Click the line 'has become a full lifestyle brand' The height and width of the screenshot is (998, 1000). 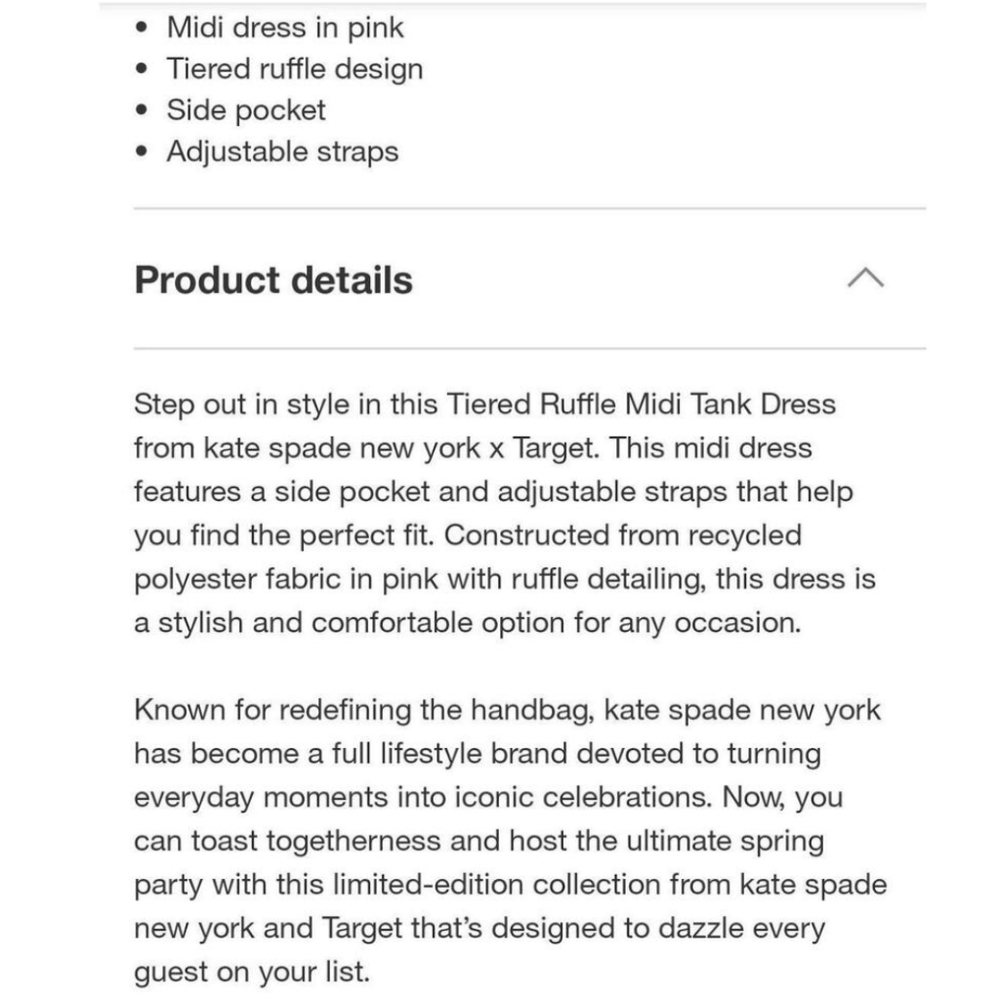(x=478, y=754)
